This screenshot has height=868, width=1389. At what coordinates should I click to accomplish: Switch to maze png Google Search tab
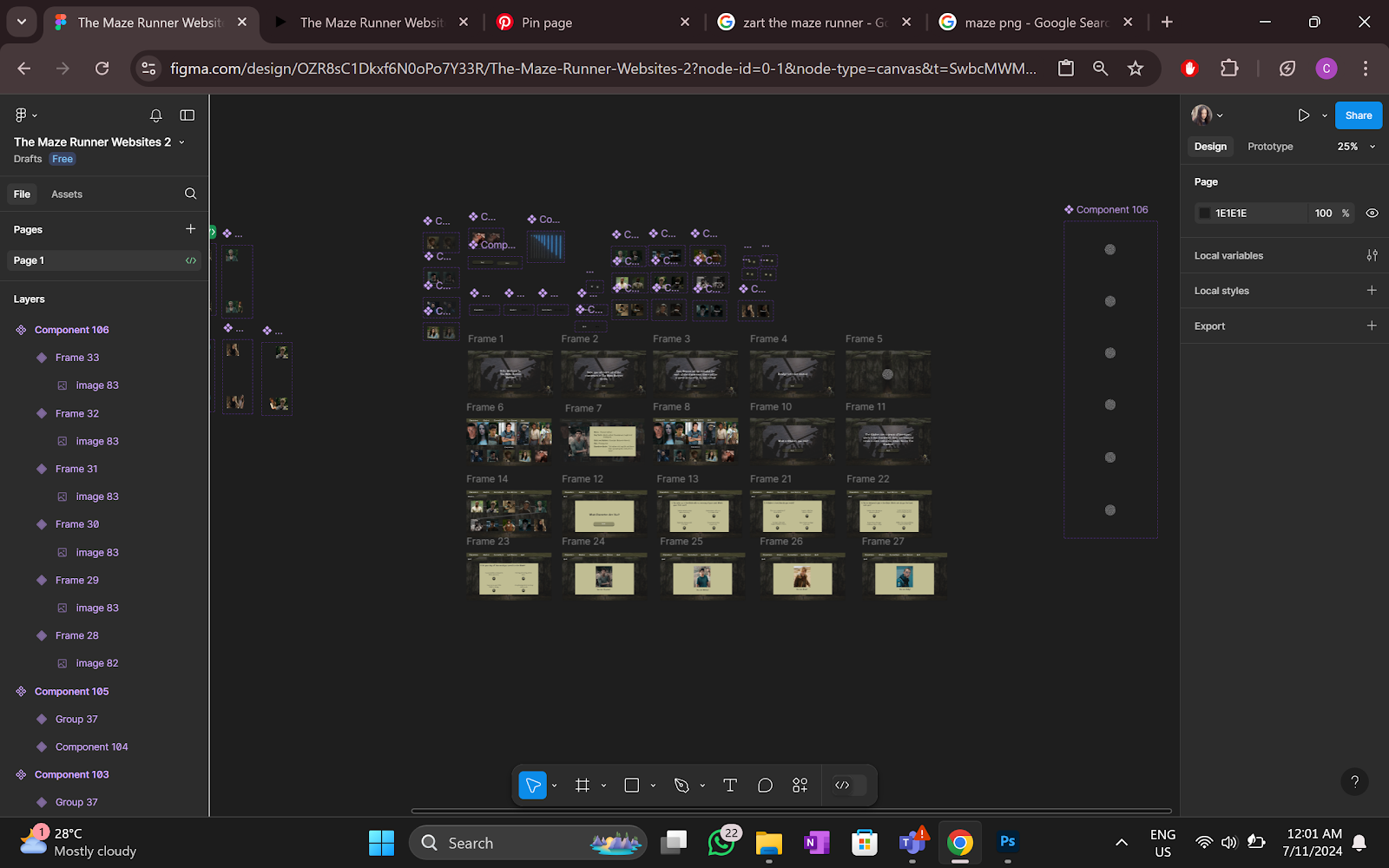pyautogui.click(x=1035, y=23)
